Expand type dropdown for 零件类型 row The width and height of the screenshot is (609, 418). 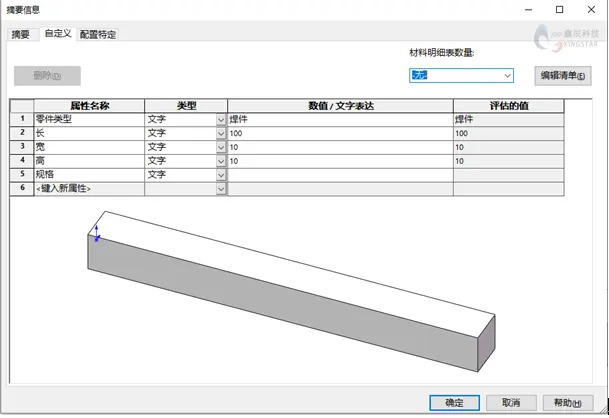[221, 120]
